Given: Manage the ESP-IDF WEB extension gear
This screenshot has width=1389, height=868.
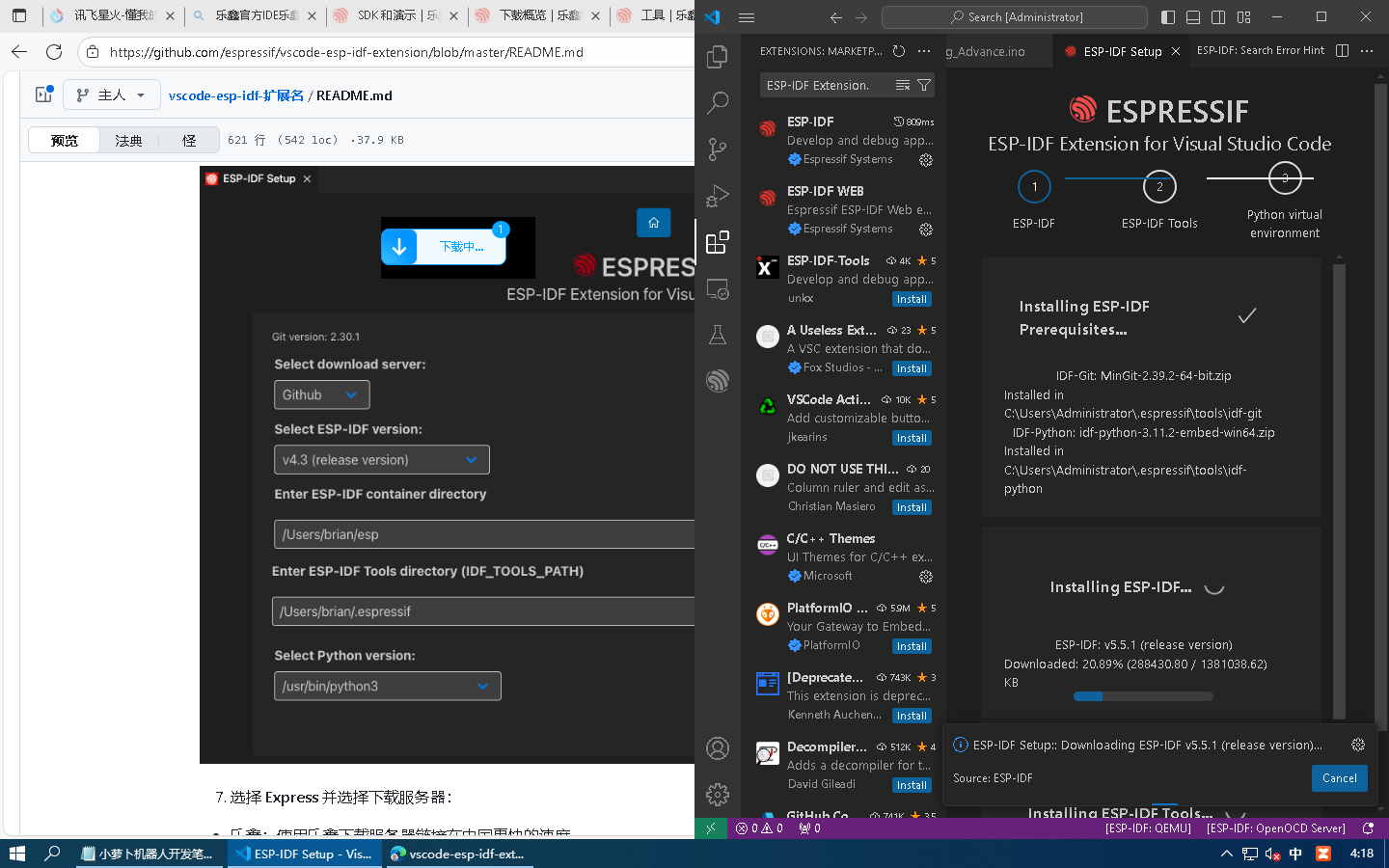Looking at the screenshot, I should pos(926,230).
